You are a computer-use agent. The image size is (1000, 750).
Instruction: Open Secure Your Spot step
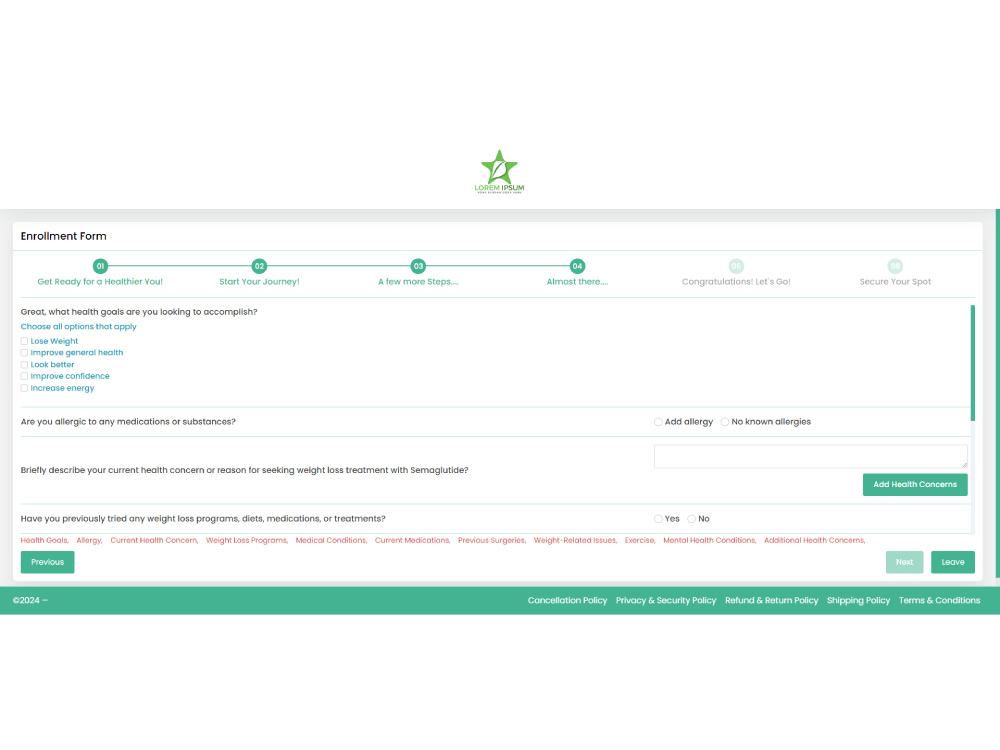point(895,281)
